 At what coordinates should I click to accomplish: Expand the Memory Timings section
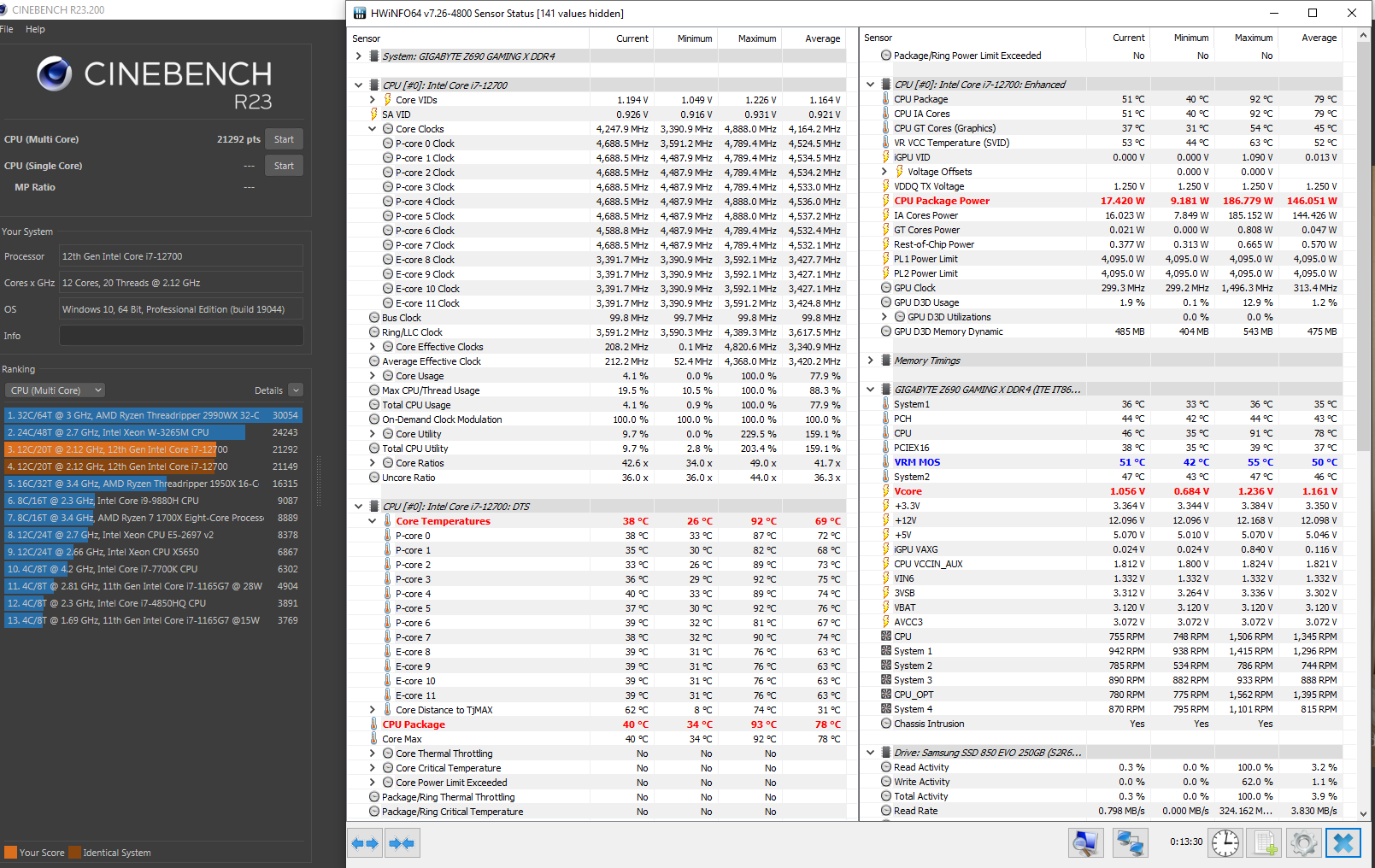(x=871, y=361)
